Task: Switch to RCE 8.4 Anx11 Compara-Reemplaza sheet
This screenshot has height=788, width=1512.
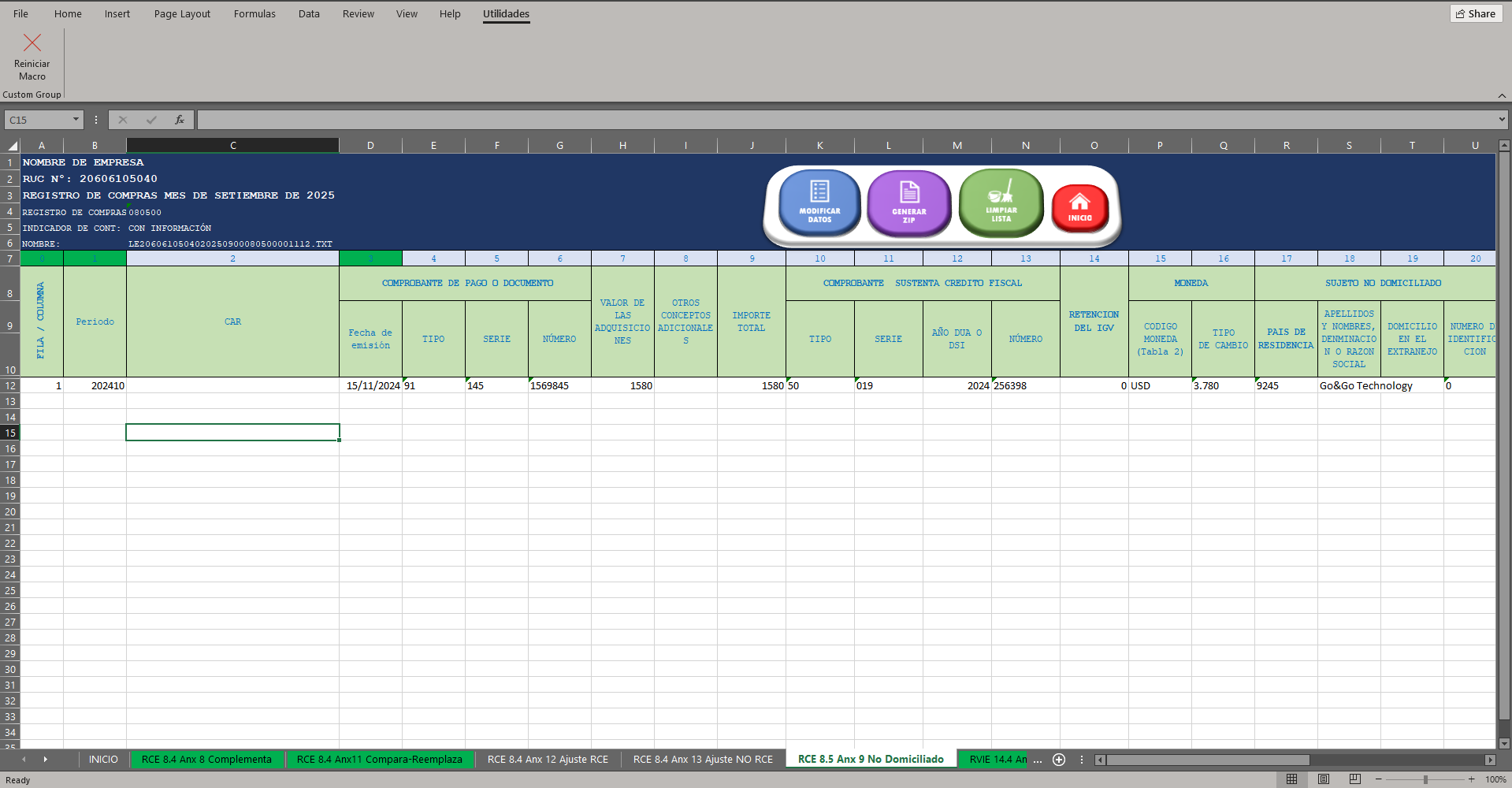Action: [380, 760]
